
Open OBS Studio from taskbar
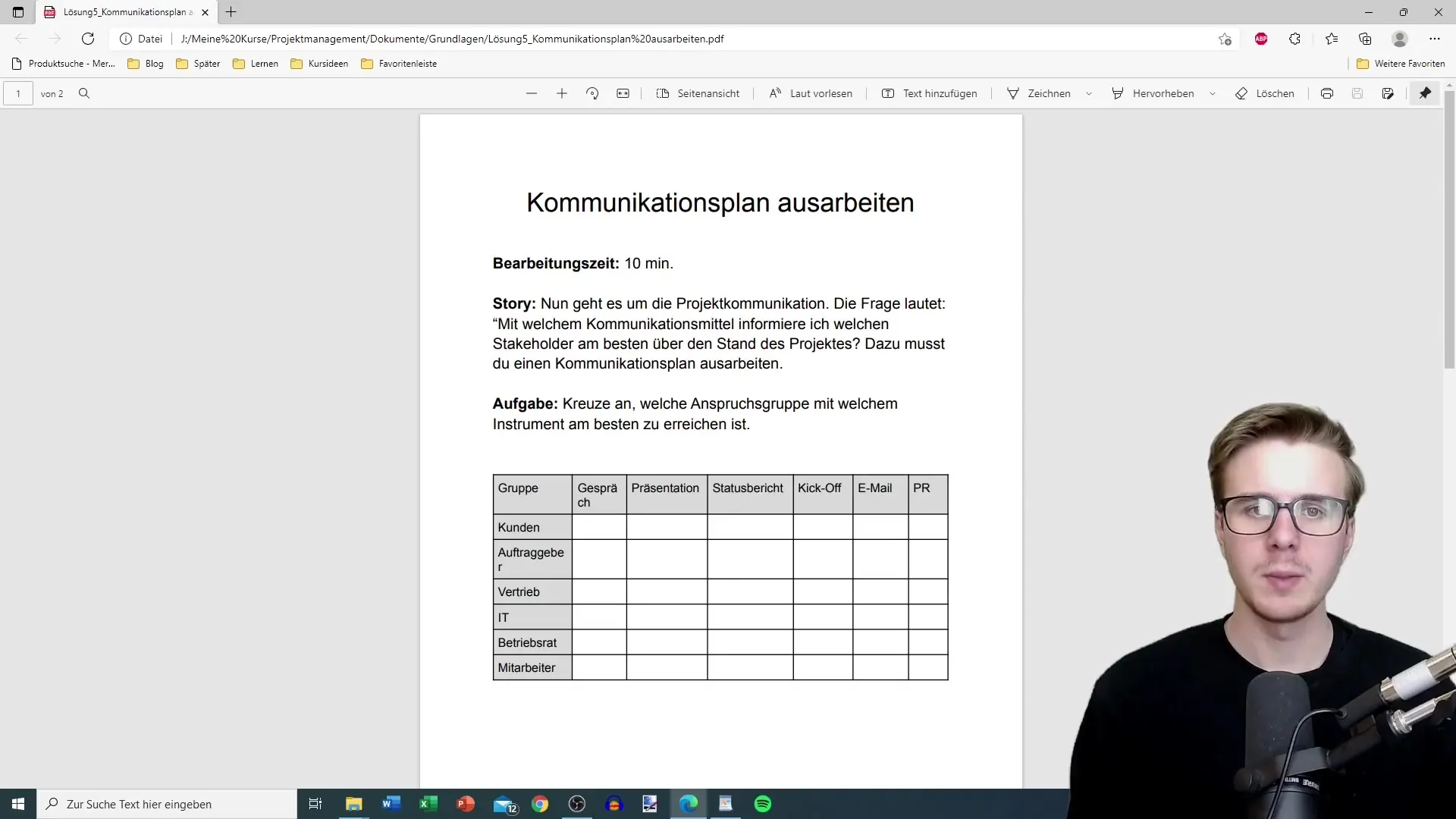click(x=577, y=804)
